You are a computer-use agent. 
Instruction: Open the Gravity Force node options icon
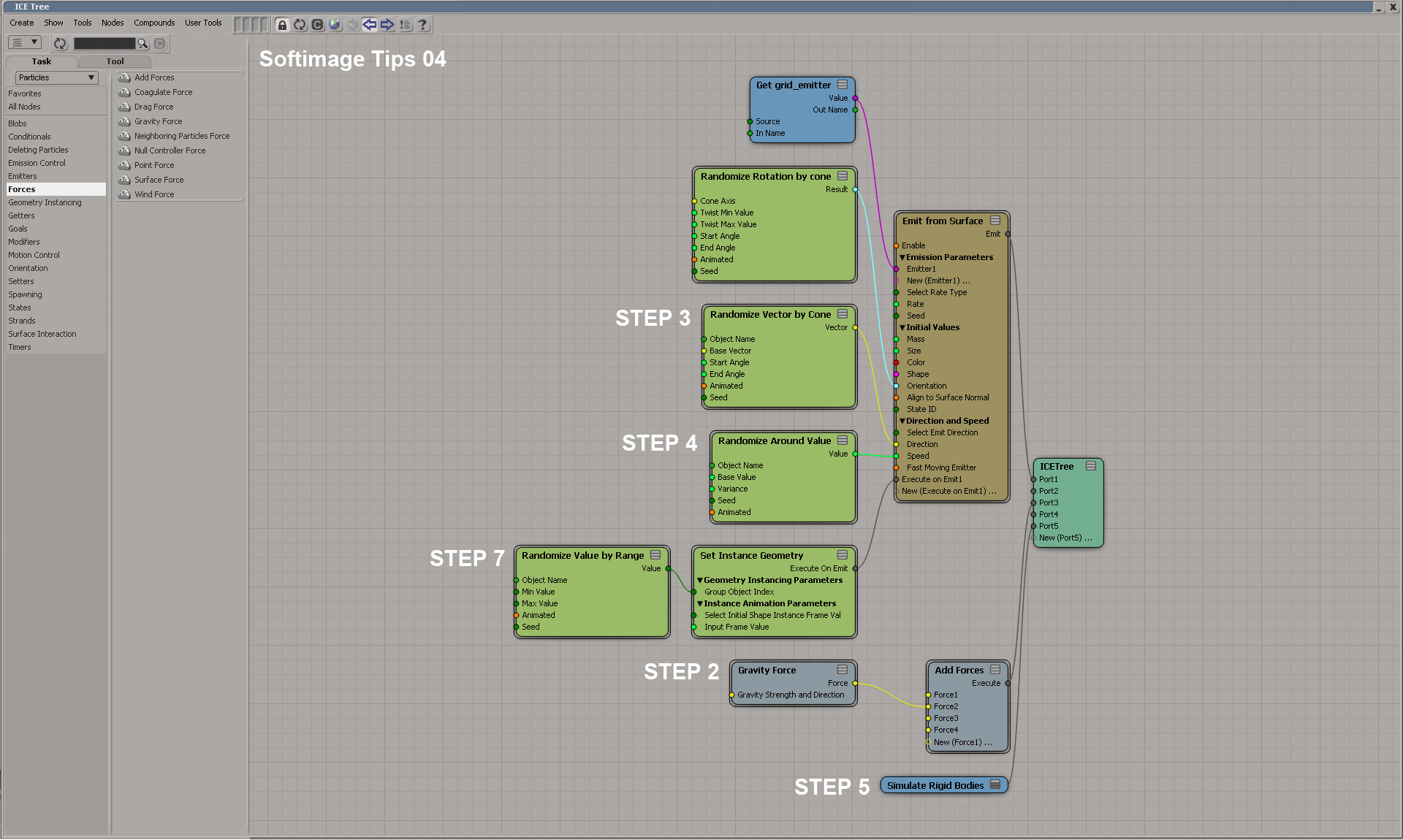[x=843, y=670]
